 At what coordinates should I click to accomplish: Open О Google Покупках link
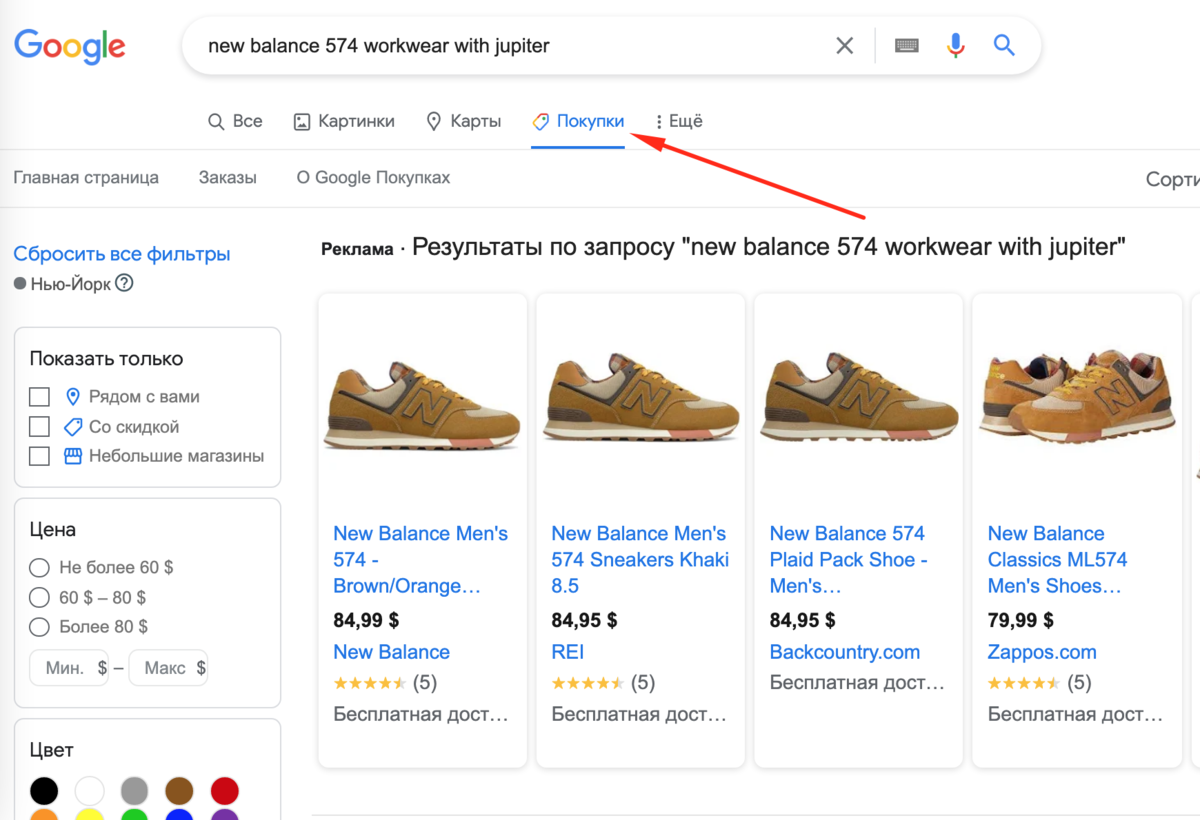[x=373, y=177]
